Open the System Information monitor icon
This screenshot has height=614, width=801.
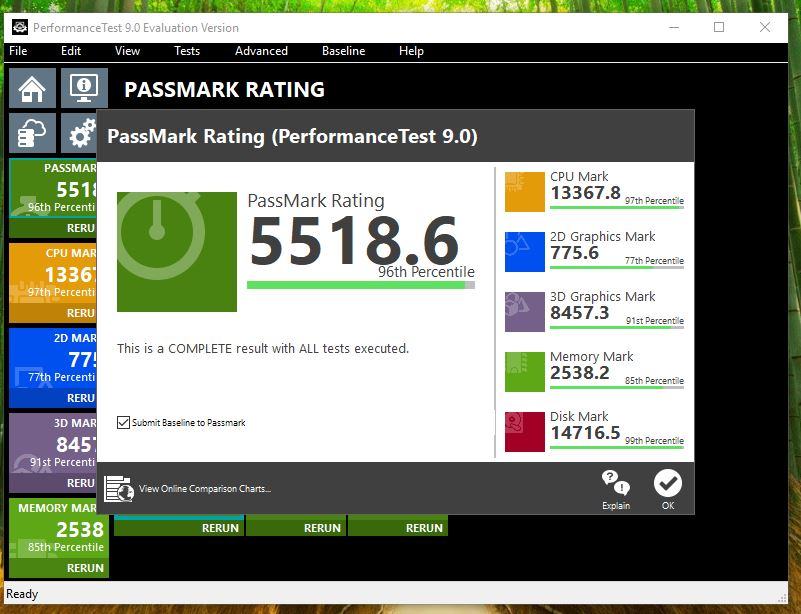(84, 88)
